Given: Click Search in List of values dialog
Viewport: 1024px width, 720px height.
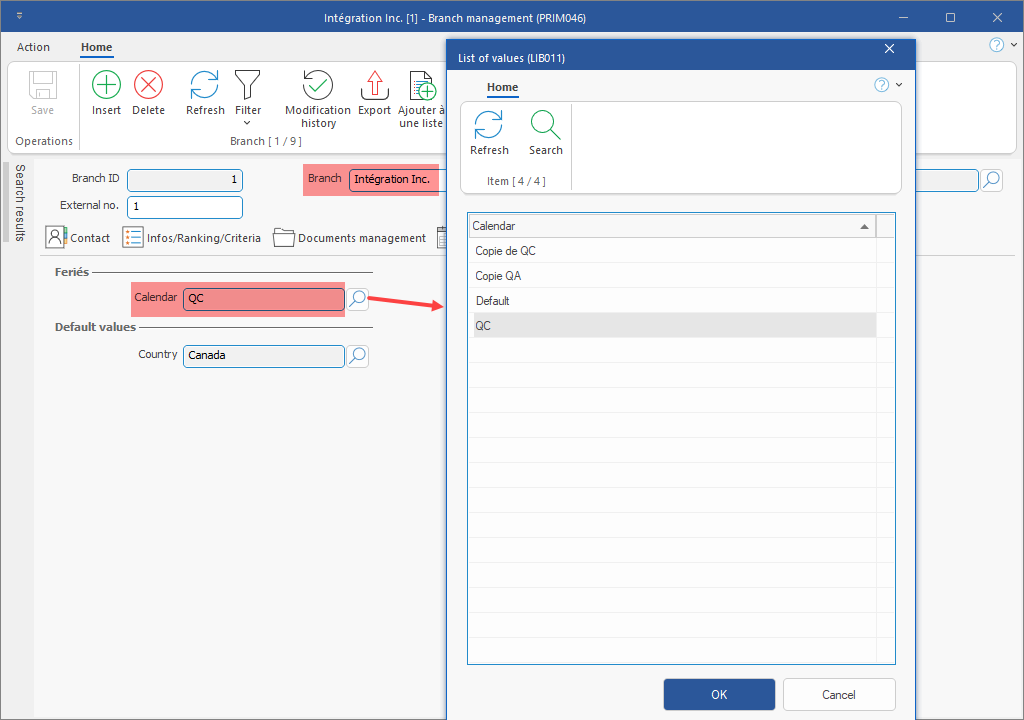Looking at the screenshot, I should tap(546, 126).
